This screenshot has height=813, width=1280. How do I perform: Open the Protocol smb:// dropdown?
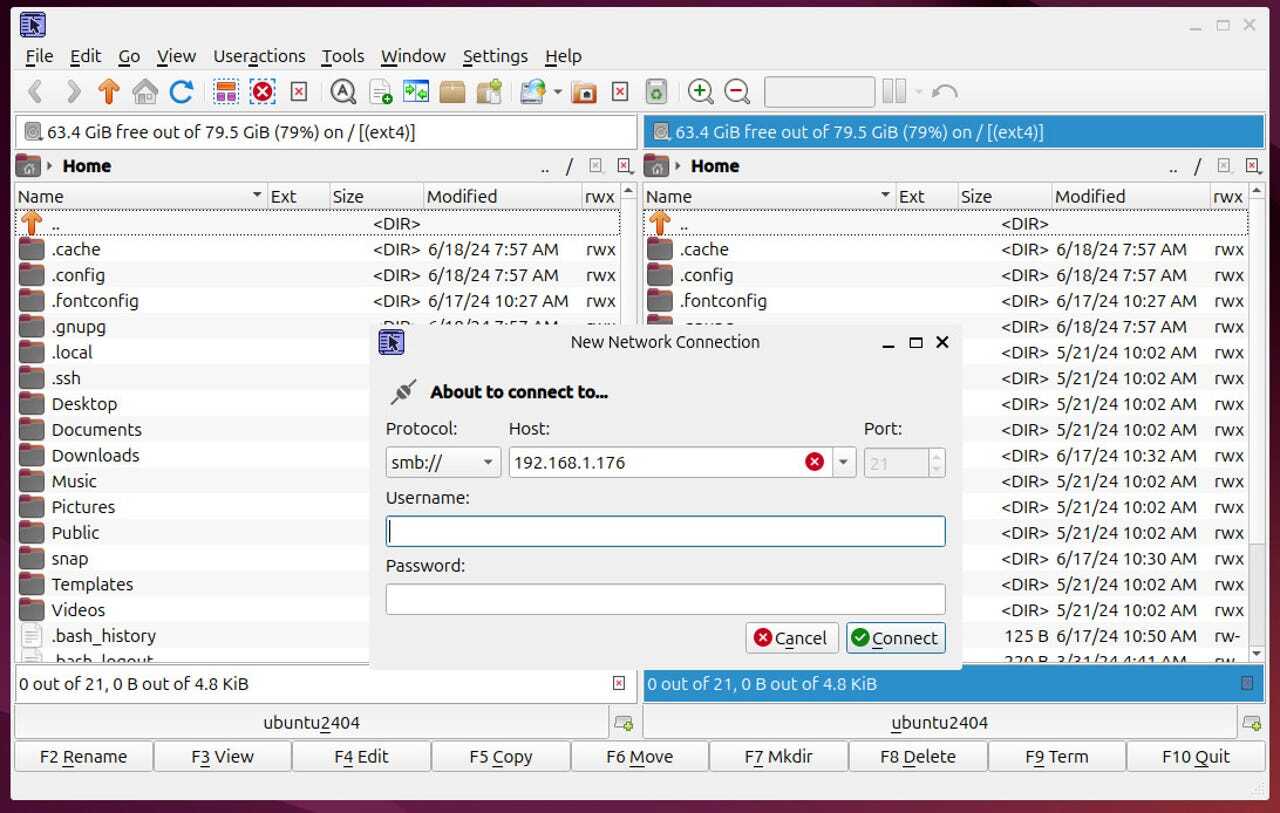pos(443,462)
